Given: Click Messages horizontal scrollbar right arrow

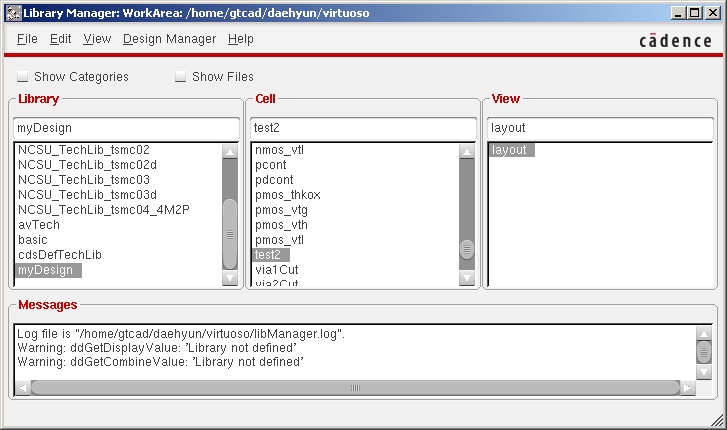Looking at the screenshot, I should [687, 388].
